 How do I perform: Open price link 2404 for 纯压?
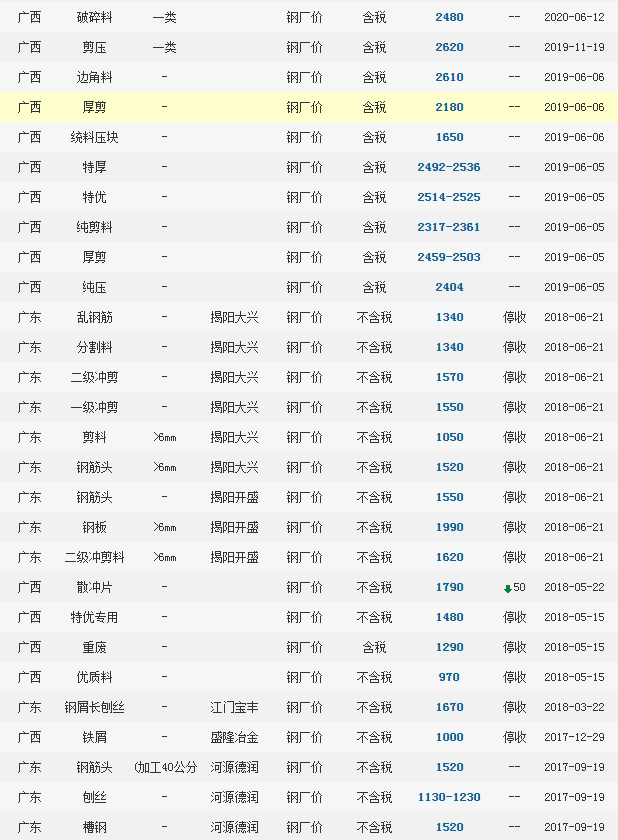tap(449, 287)
